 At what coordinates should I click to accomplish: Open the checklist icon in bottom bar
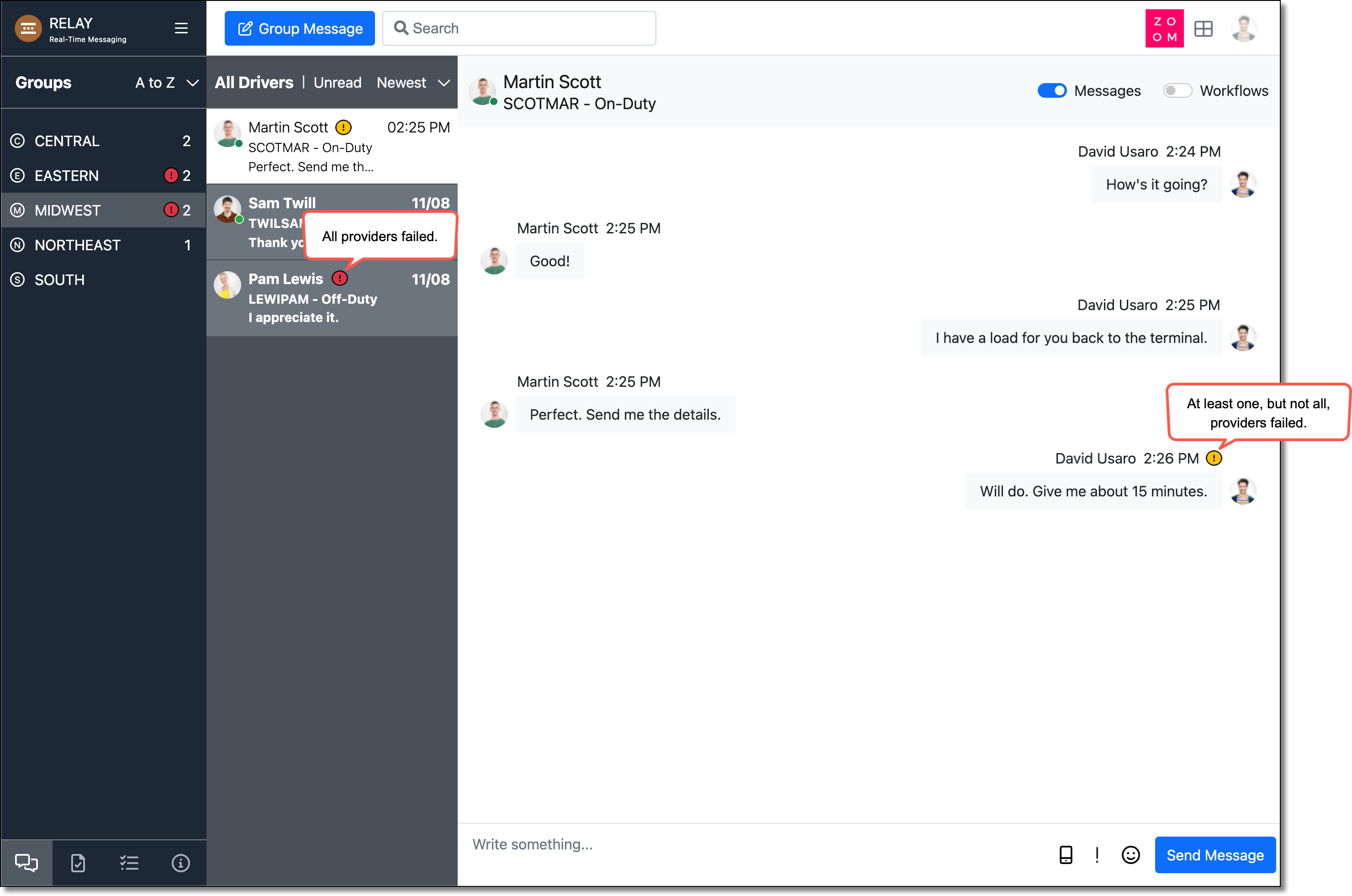pos(129,863)
